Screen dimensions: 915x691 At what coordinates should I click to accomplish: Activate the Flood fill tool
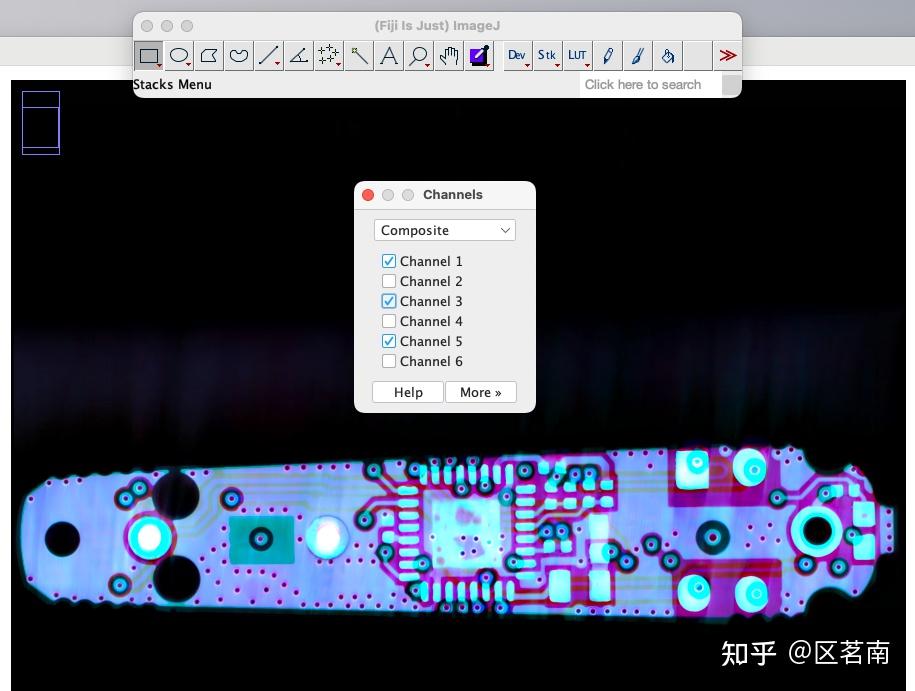(x=667, y=55)
